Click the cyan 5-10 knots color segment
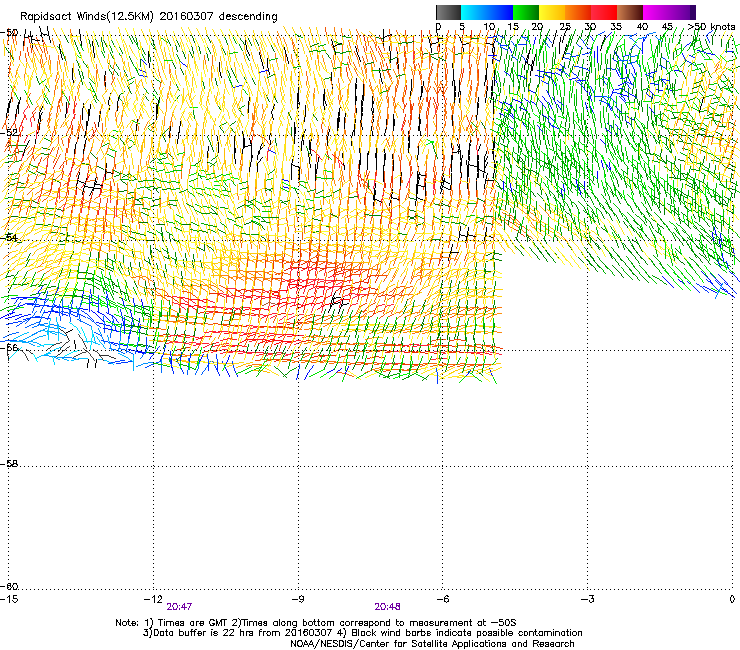 point(474,12)
